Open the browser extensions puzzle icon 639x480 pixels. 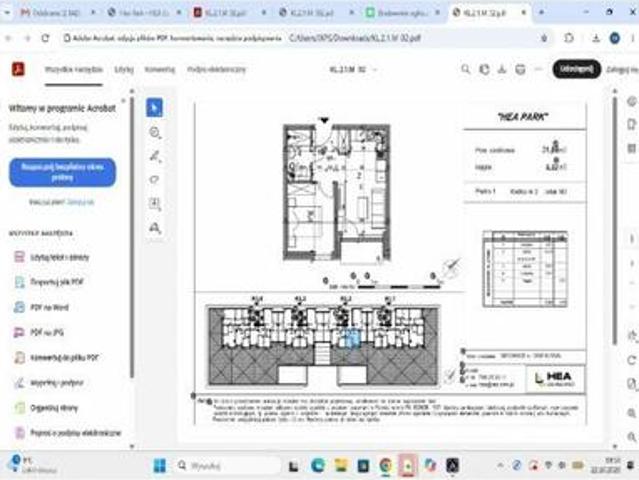tap(569, 38)
